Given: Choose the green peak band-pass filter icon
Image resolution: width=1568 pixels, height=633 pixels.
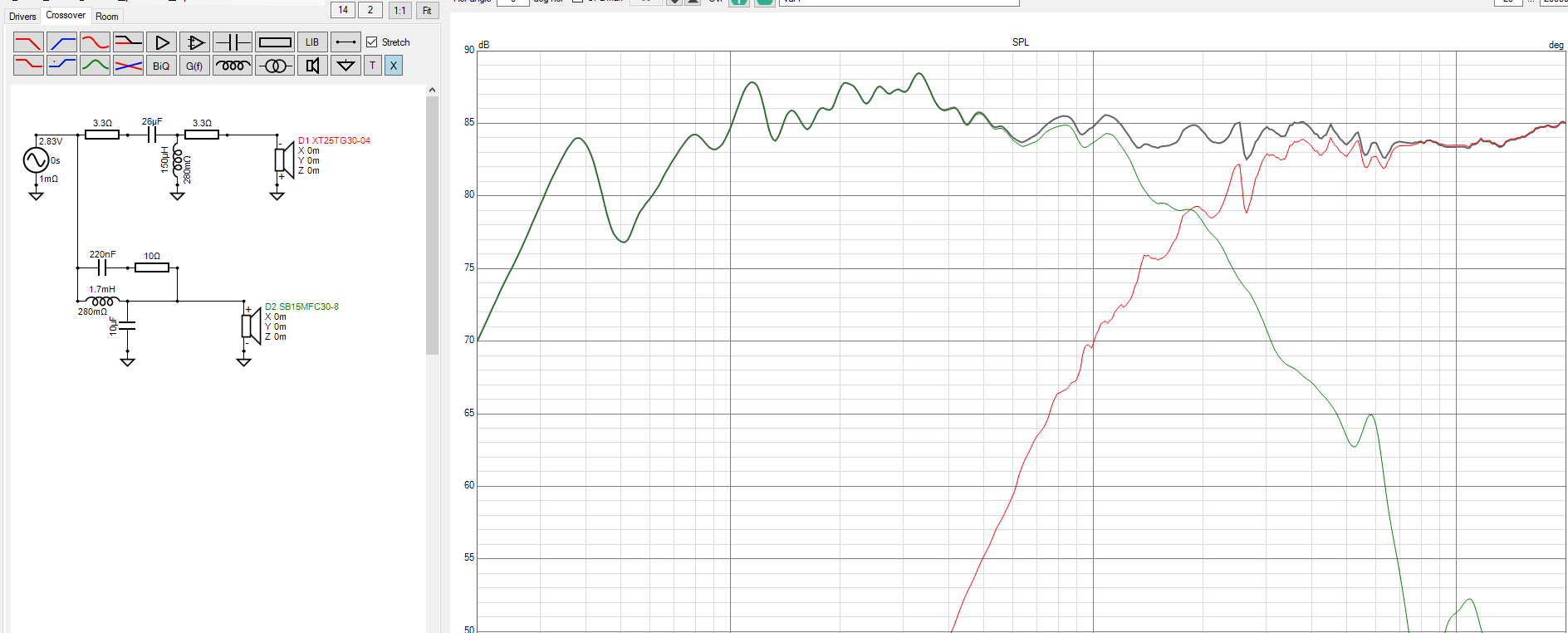Looking at the screenshot, I should (95, 65).
